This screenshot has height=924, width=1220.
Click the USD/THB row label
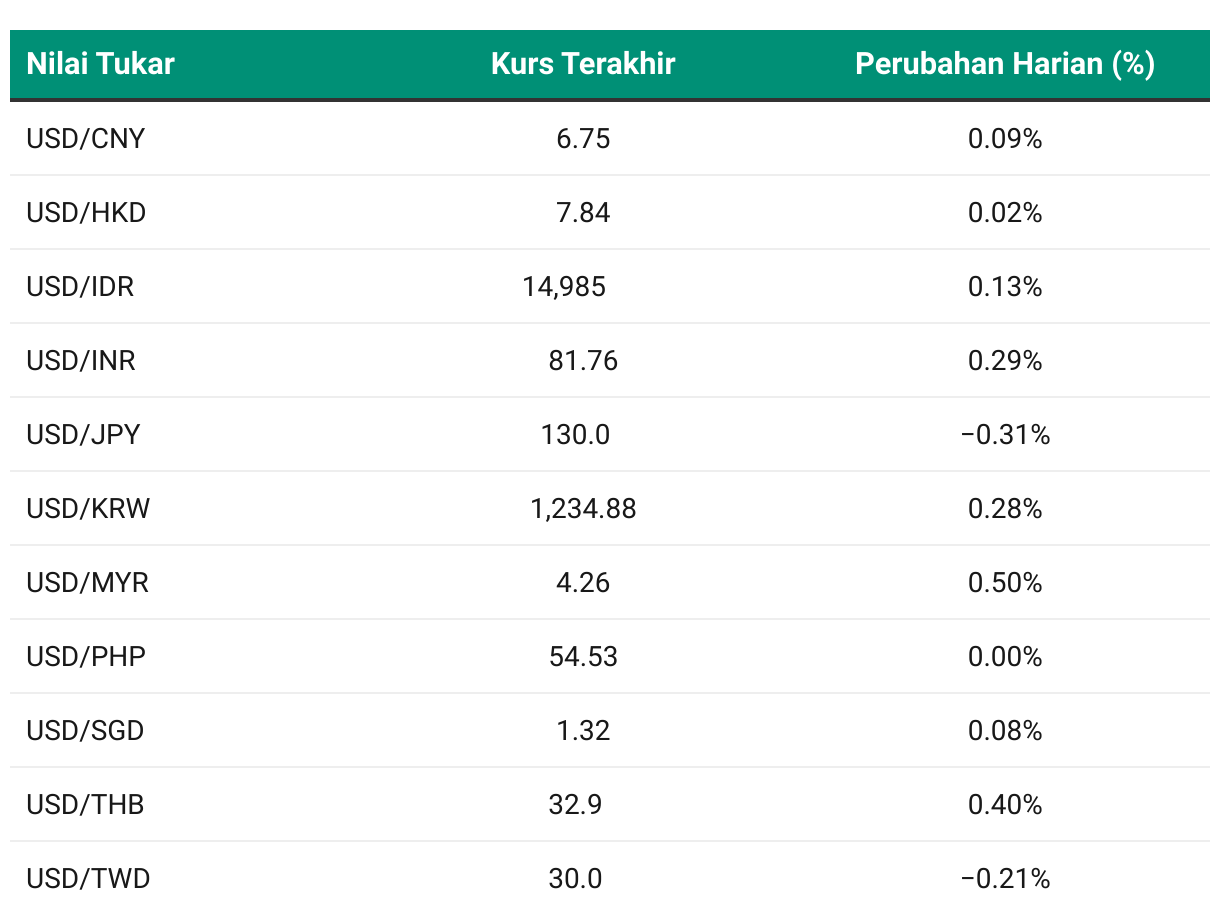pos(85,804)
